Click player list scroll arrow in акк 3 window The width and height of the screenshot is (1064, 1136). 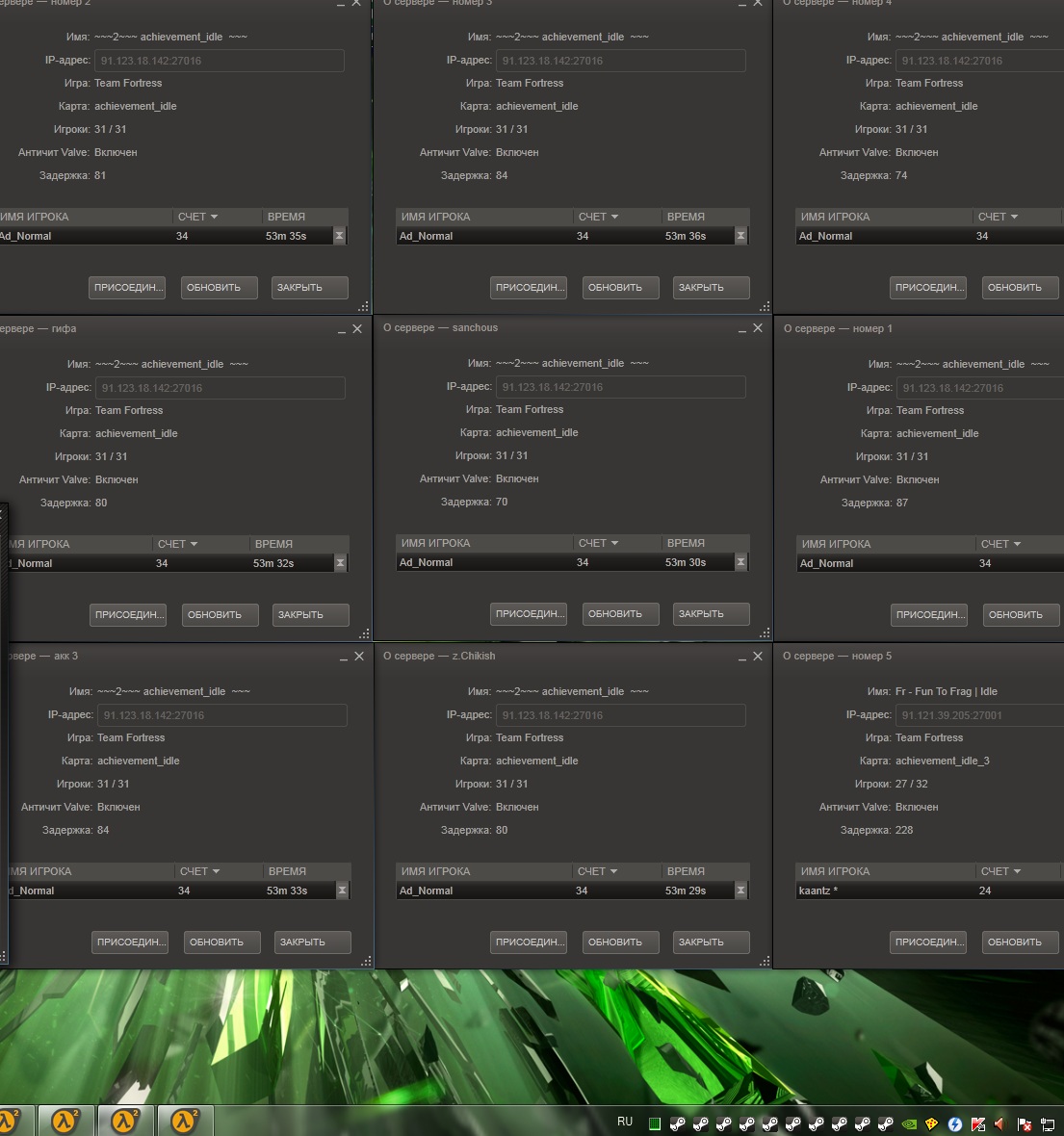point(342,891)
